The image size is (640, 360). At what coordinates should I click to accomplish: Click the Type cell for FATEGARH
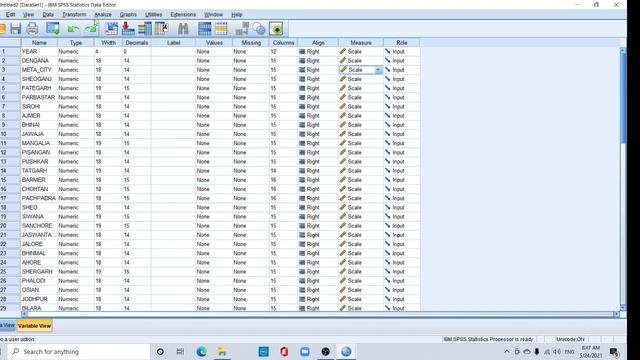(76, 88)
